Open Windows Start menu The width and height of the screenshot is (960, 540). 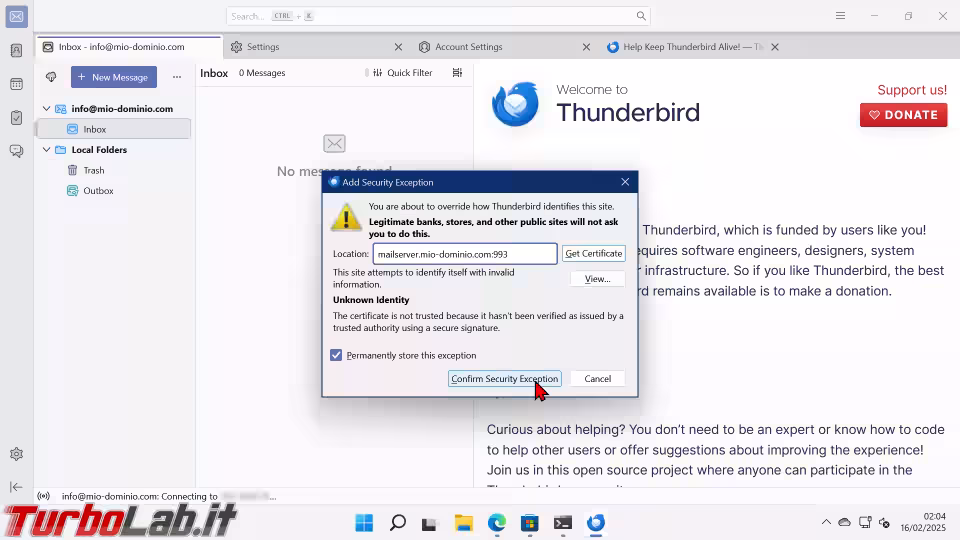[364, 523]
